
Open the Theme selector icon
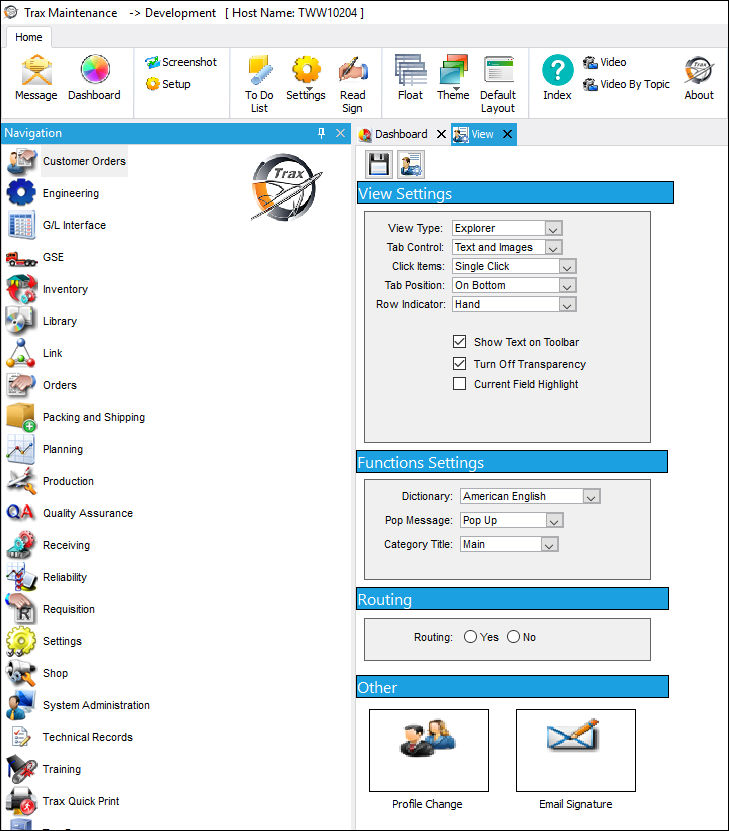(x=453, y=77)
